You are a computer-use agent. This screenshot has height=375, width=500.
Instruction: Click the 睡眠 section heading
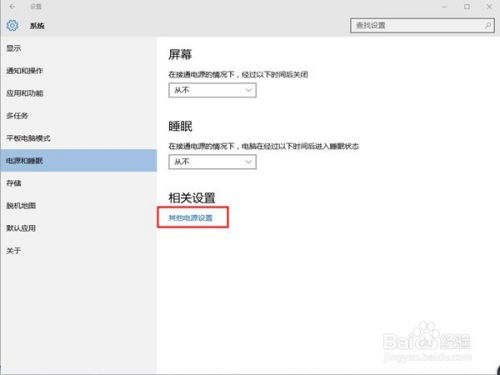click(x=180, y=126)
